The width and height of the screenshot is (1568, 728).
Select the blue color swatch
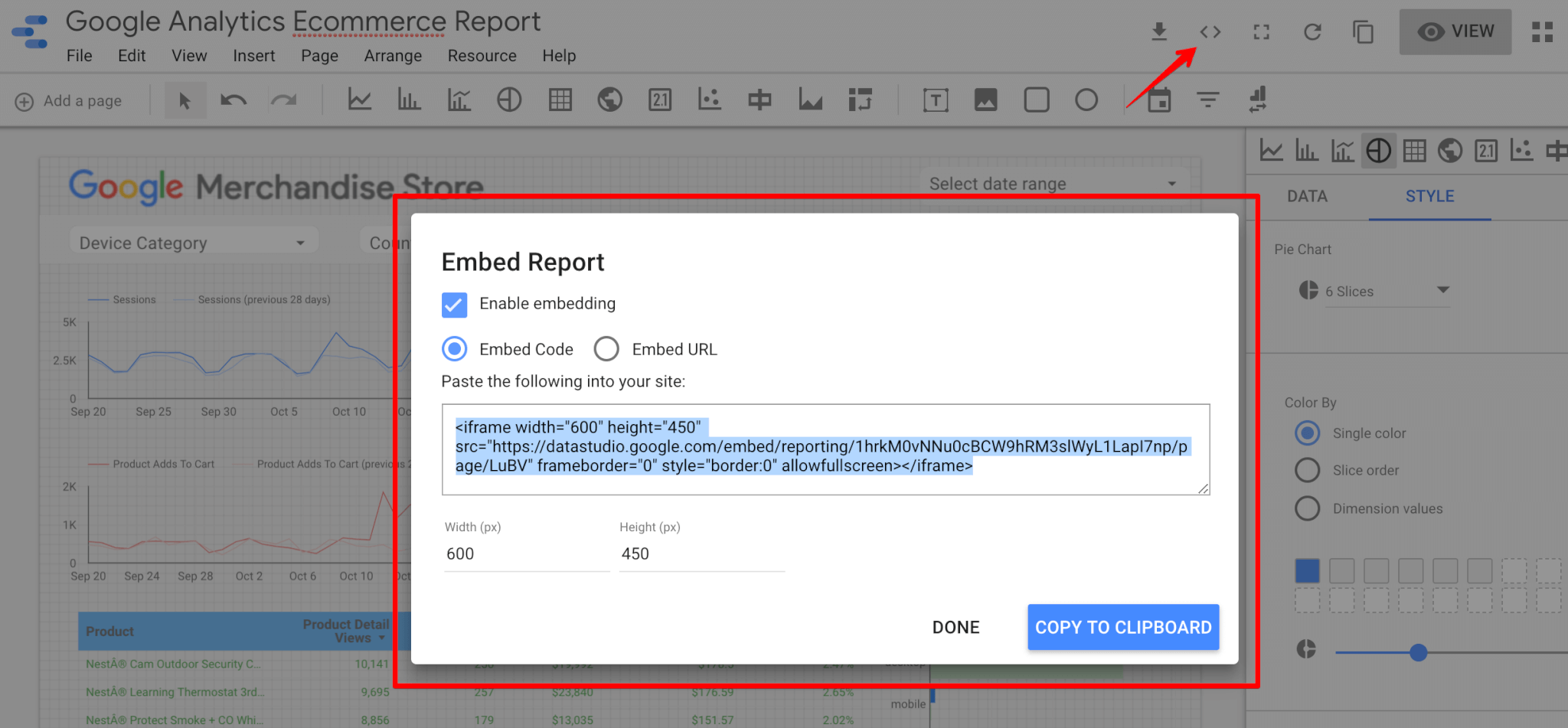click(1308, 570)
